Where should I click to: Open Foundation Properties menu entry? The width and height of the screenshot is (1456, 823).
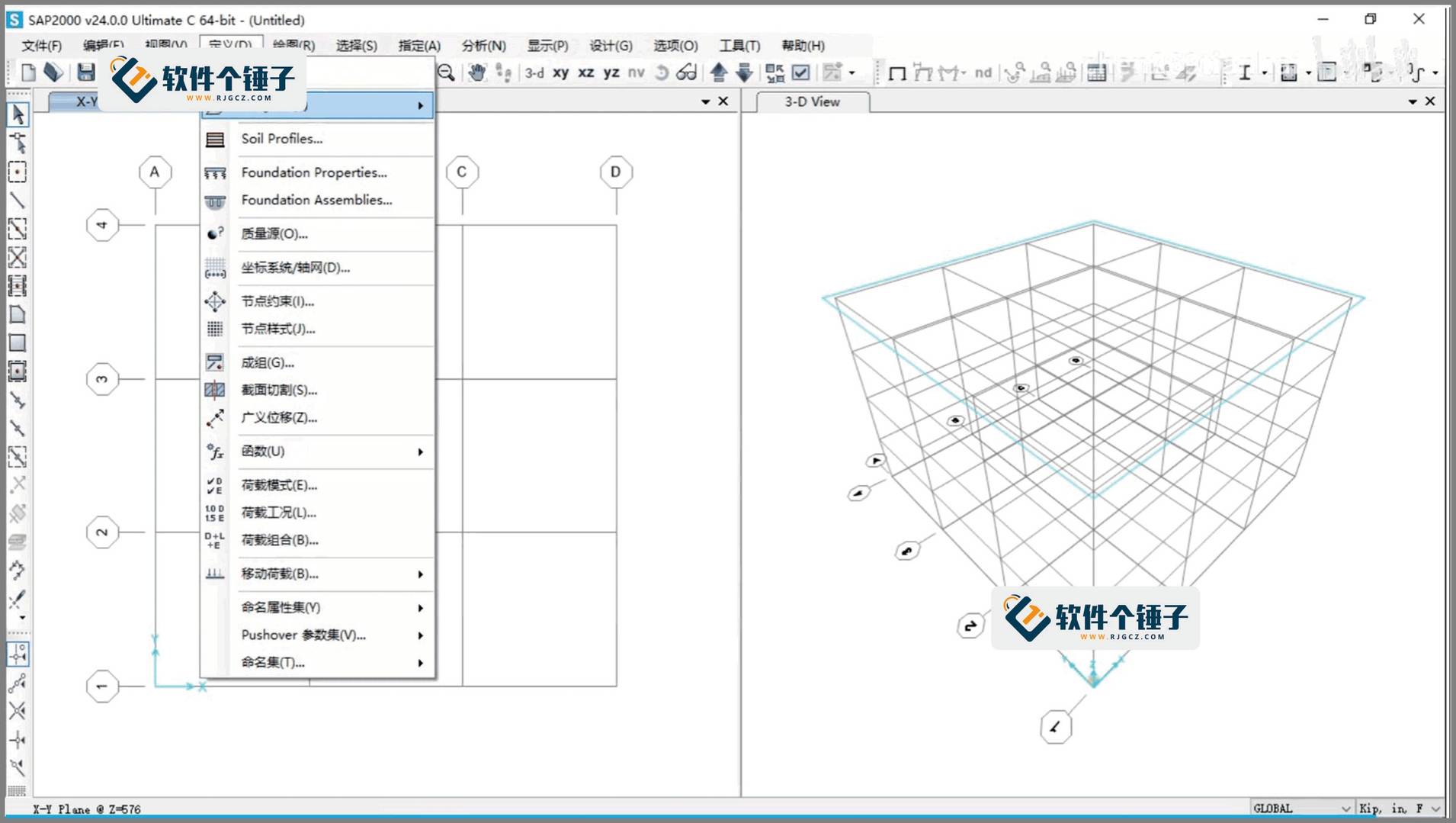click(x=318, y=172)
